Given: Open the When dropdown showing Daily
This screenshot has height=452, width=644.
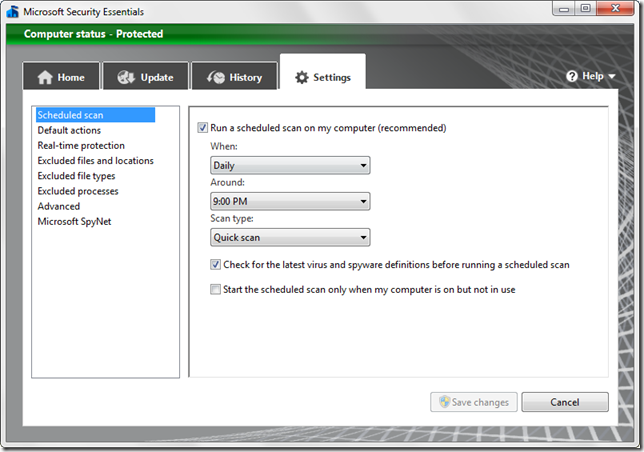Looking at the screenshot, I should (x=290, y=165).
